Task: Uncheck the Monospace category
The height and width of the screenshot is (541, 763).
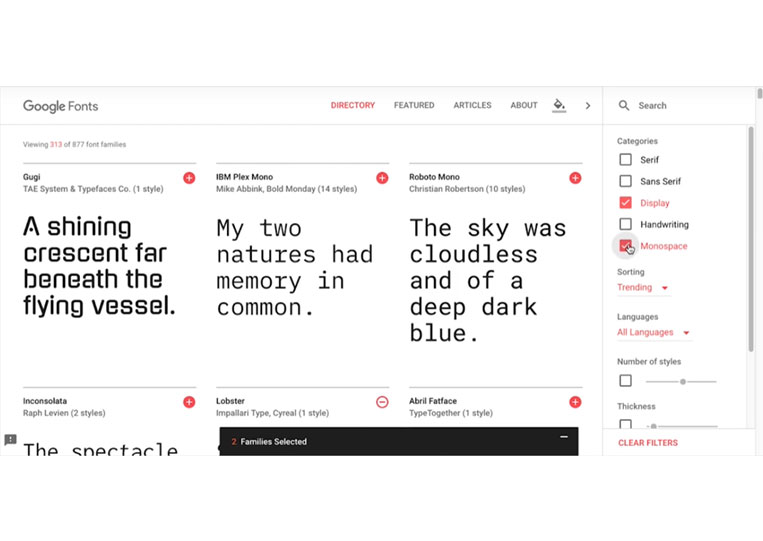Action: [626, 246]
